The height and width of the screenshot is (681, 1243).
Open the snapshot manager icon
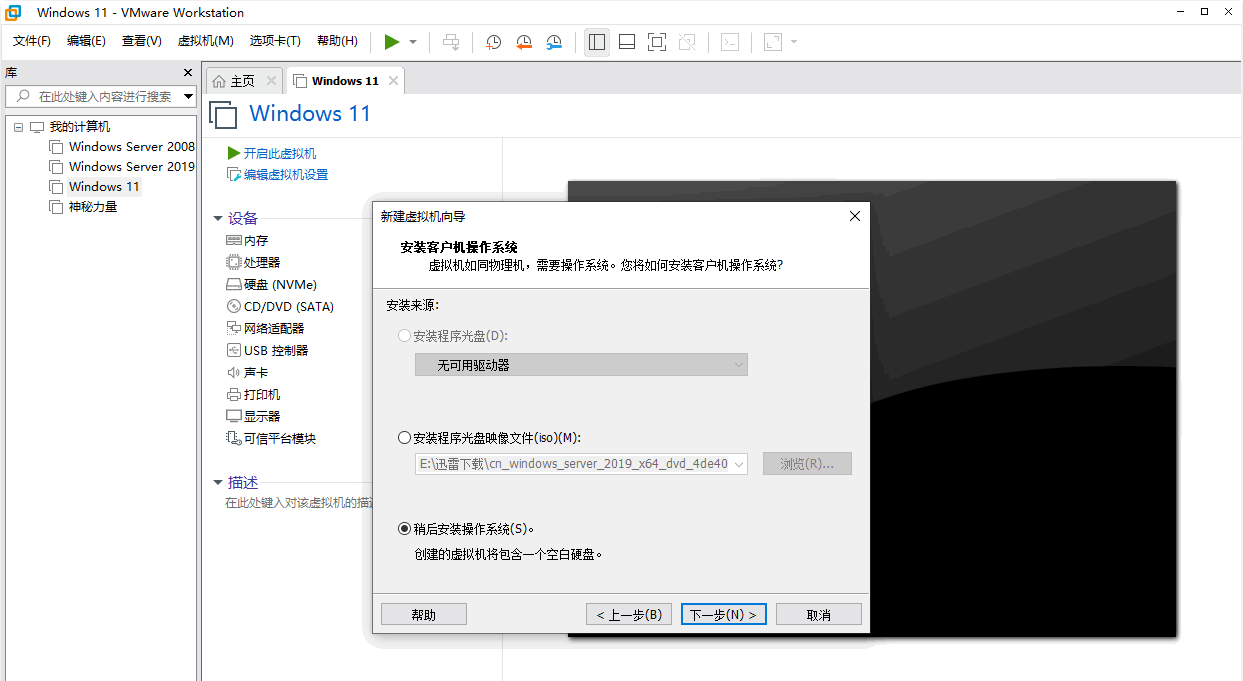(x=554, y=42)
